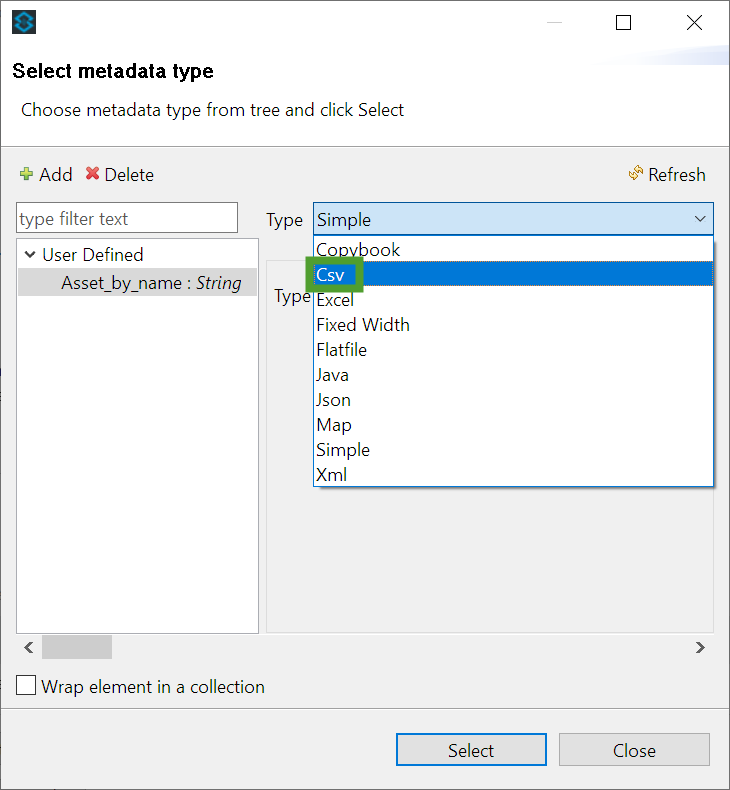Viewport: 730px width, 790px height.
Task: Focus the type filter text field
Action: 127,218
